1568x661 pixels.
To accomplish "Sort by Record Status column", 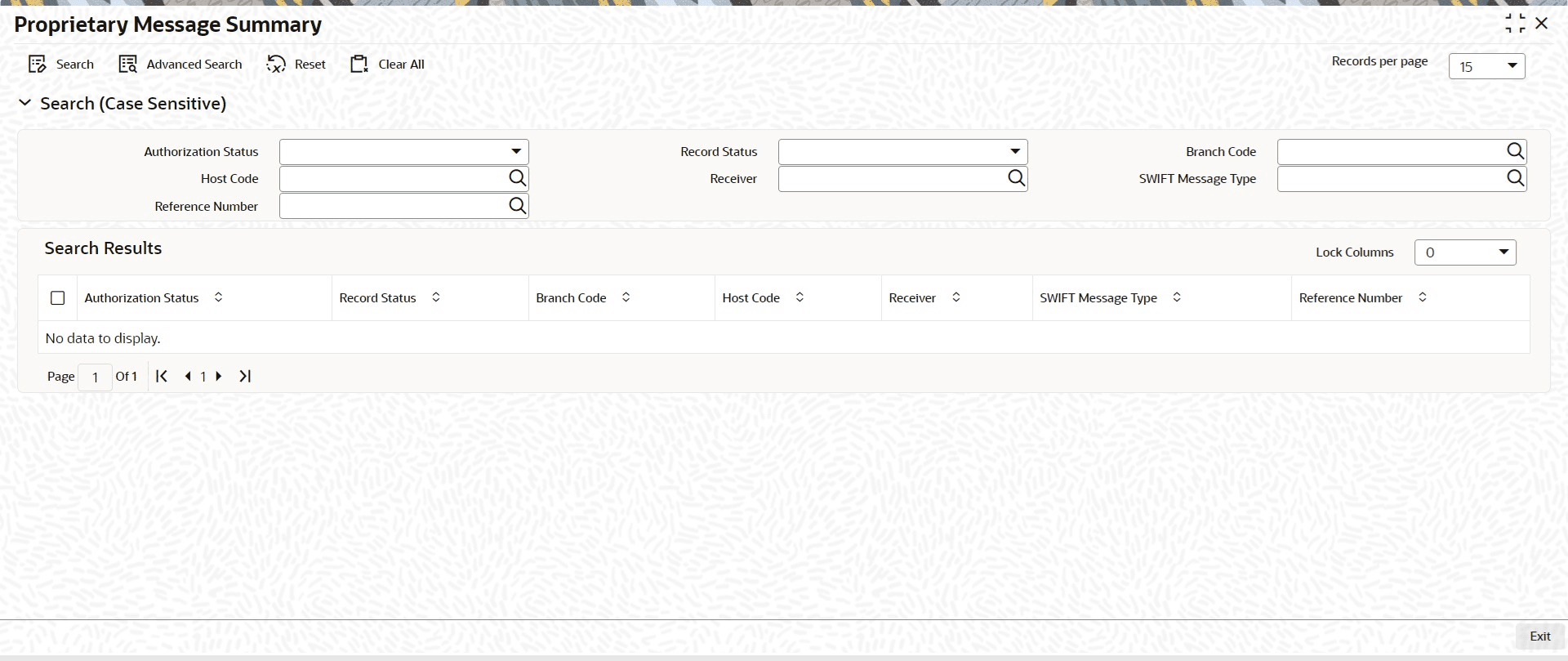I will click(x=436, y=297).
